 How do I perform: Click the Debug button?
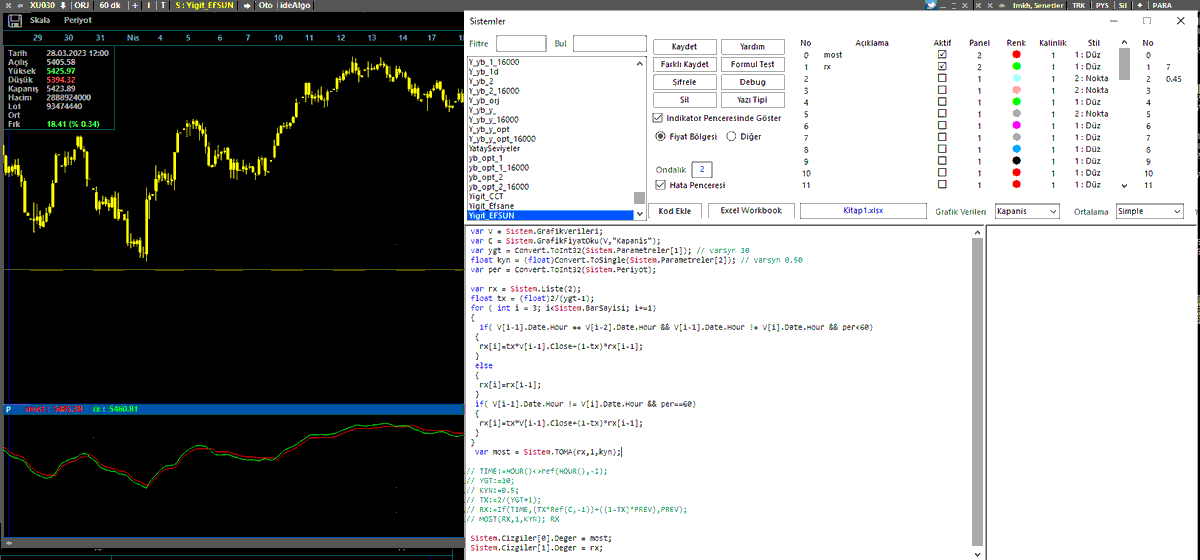tap(752, 82)
